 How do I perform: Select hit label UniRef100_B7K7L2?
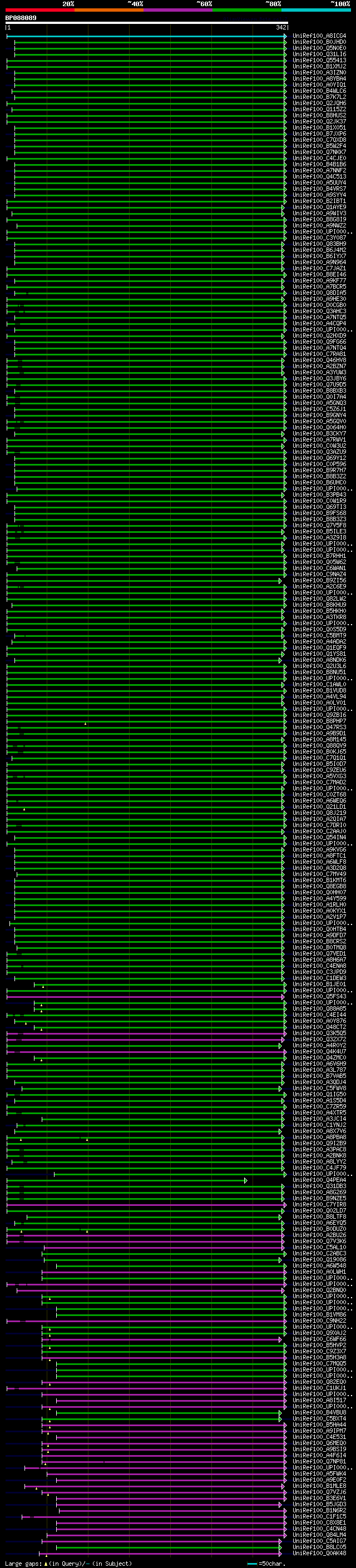point(319,97)
